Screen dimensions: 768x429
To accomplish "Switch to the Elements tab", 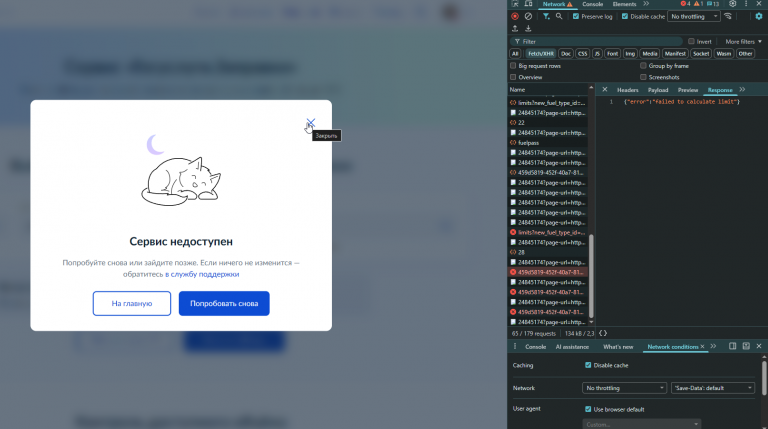I will pos(624,4).
